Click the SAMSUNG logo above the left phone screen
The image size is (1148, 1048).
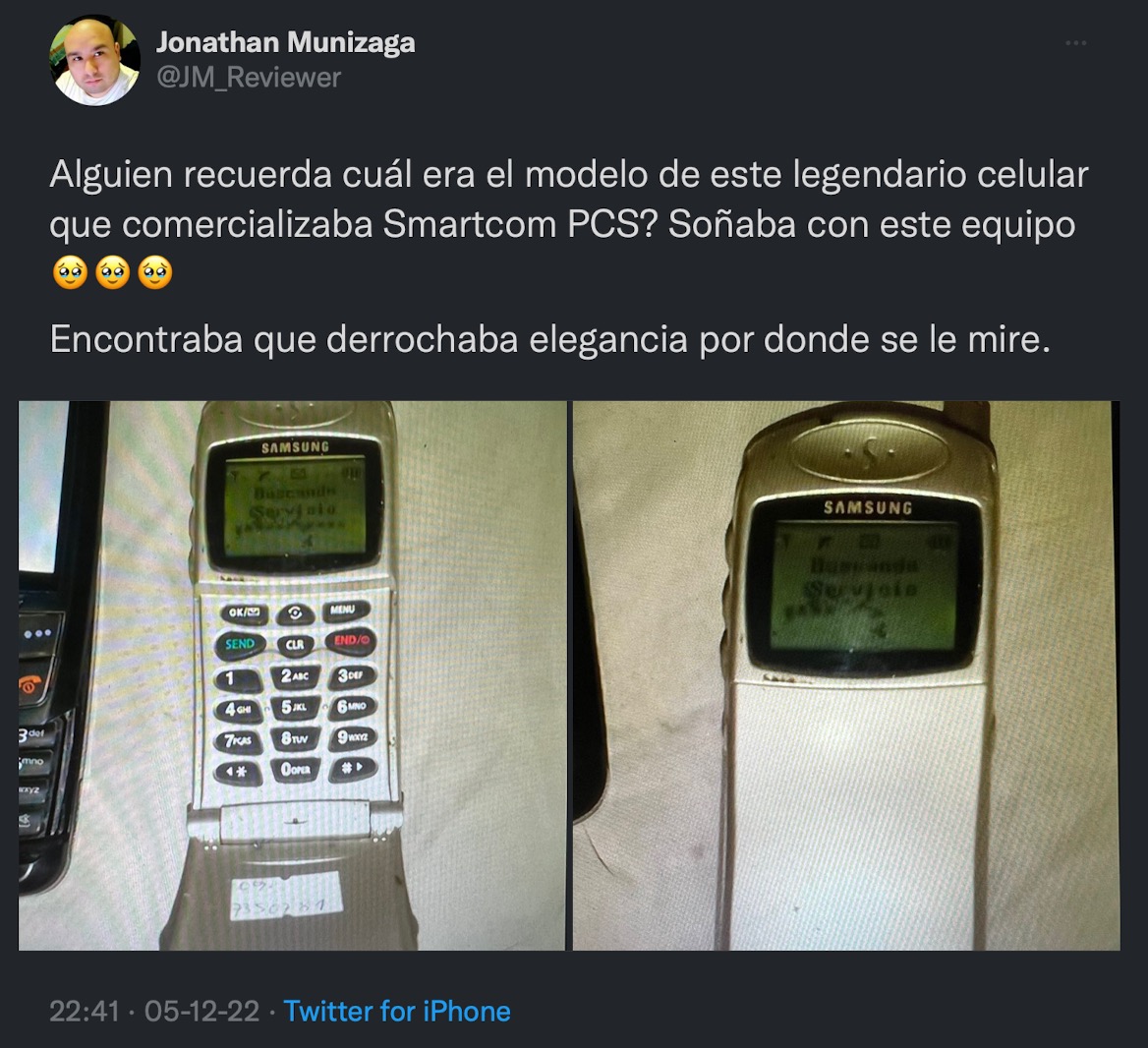click(295, 446)
